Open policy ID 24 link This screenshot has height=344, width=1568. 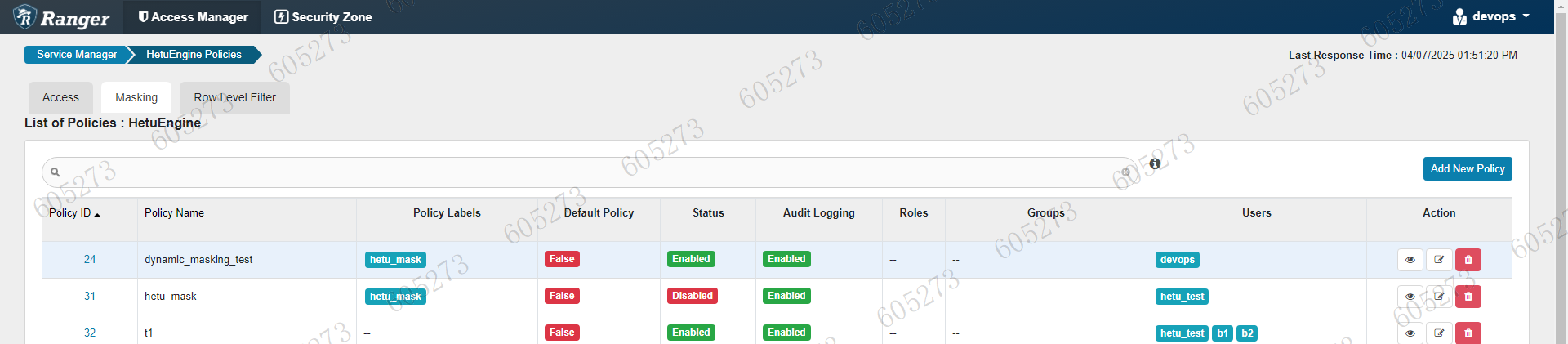pos(90,260)
